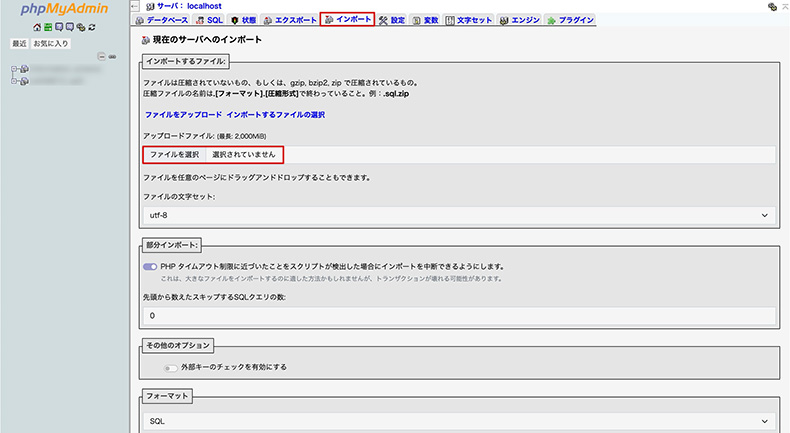The height and width of the screenshot is (433, 790).
Task: Open the phpMyAdmin documentation icon
Action: coord(58,28)
